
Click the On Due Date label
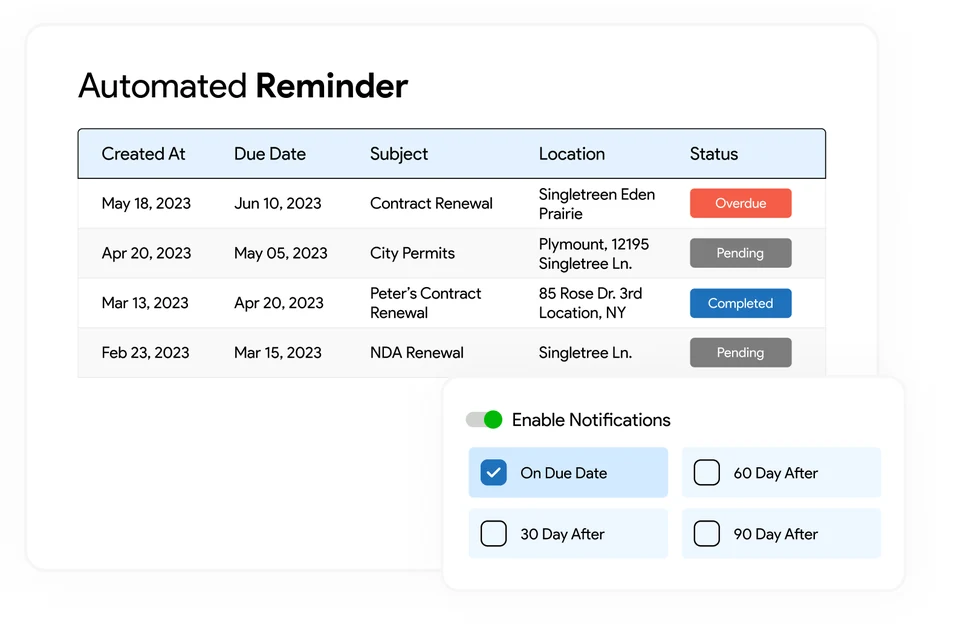563,473
